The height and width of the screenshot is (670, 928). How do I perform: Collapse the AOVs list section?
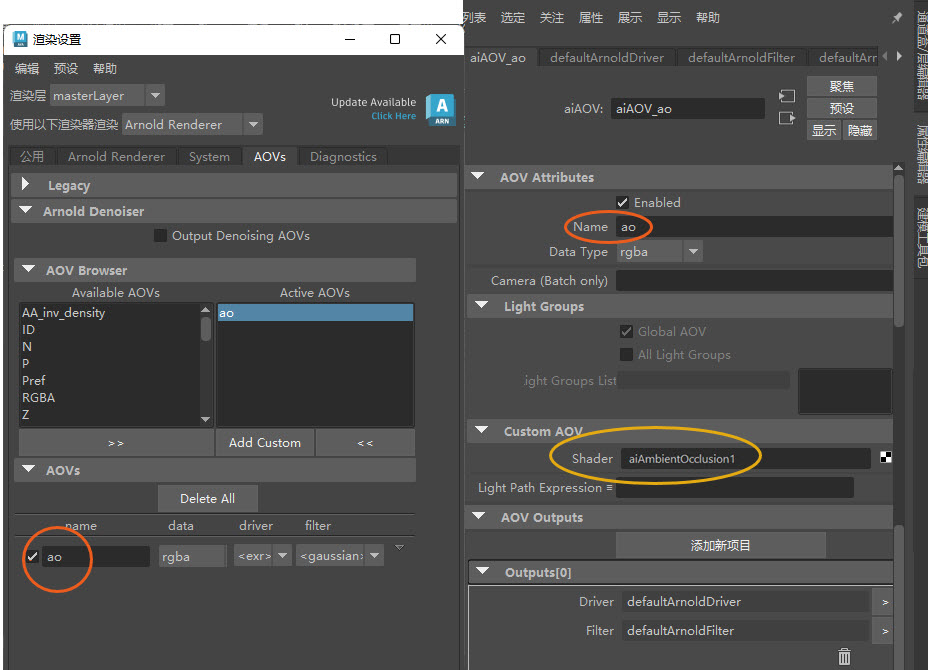tap(28, 469)
